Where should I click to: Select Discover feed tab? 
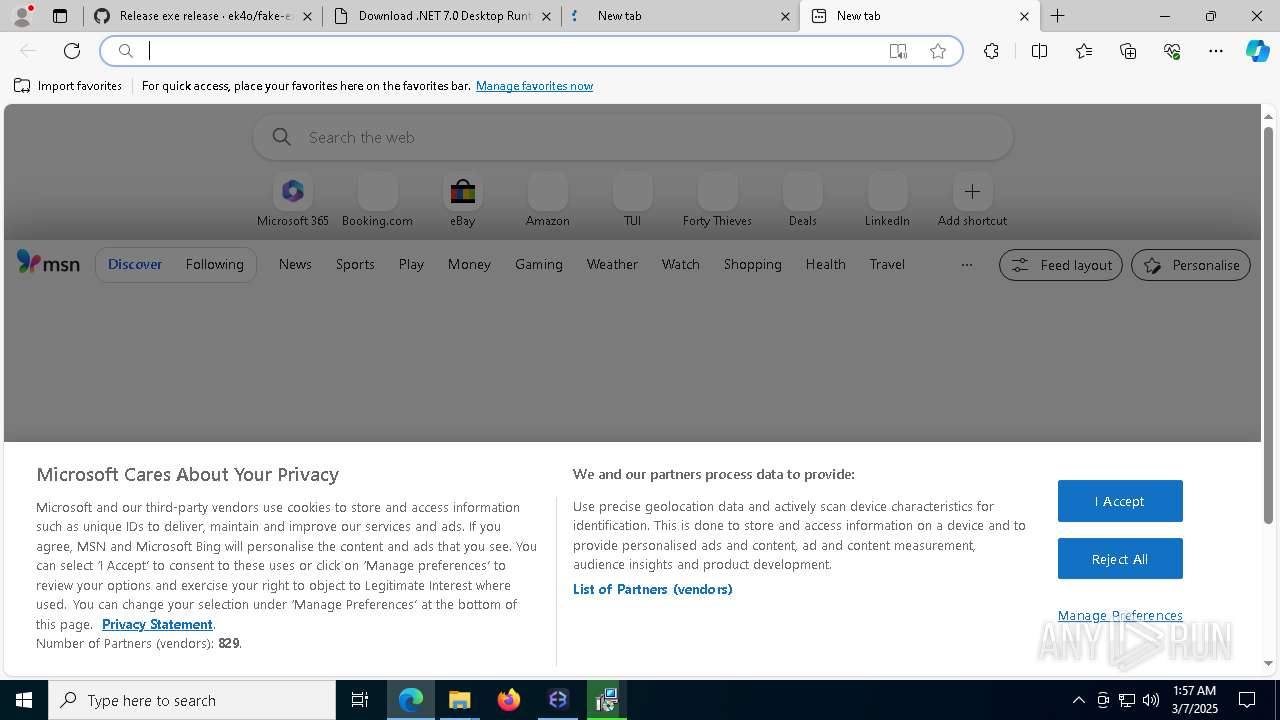click(135, 264)
